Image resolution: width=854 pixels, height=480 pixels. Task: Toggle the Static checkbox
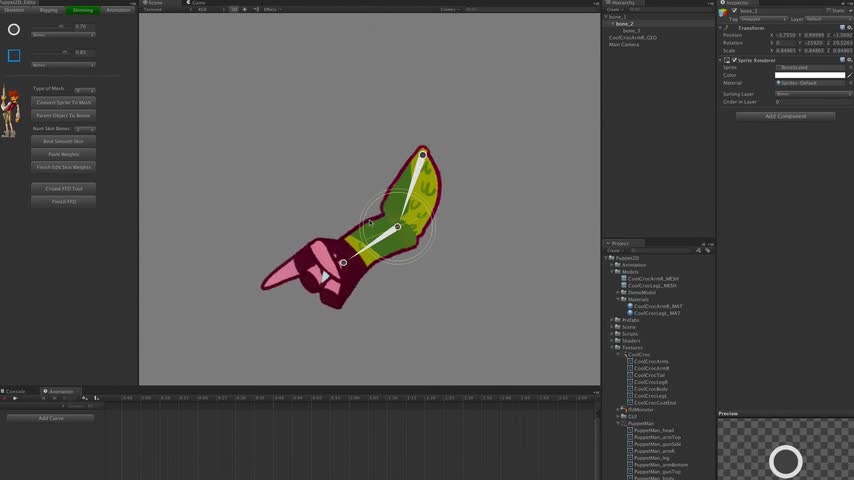coord(828,11)
